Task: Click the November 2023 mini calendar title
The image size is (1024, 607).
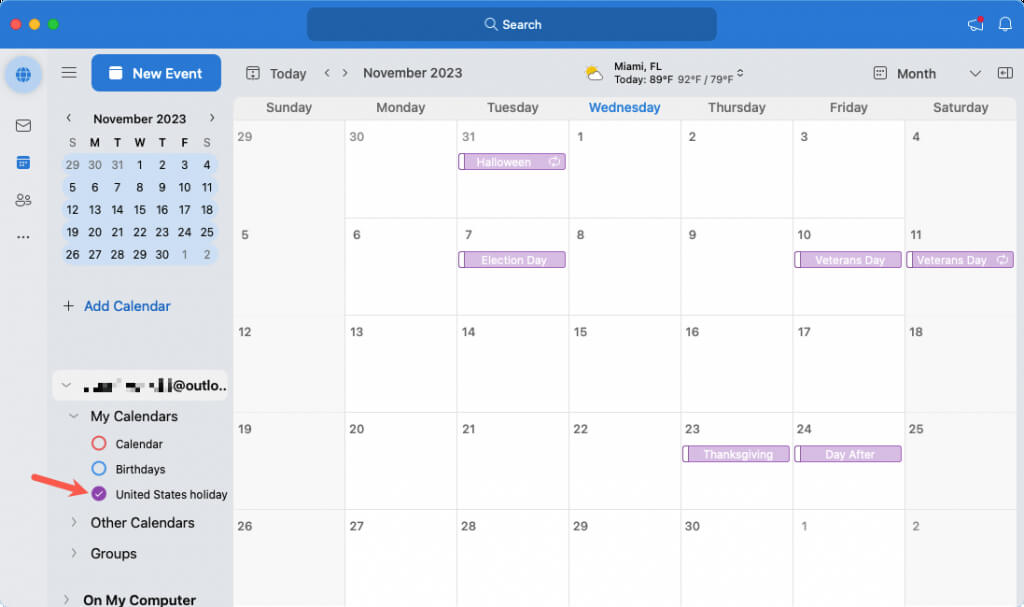Action: (140, 119)
